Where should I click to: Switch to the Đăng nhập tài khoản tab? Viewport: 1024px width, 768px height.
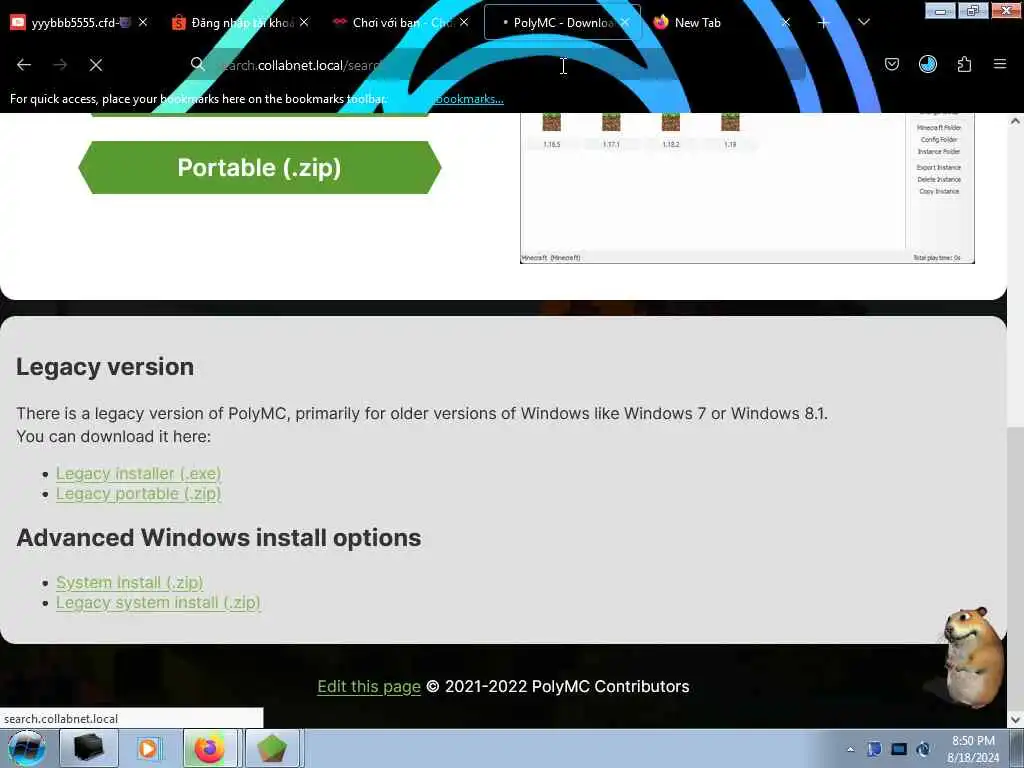click(x=240, y=22)
